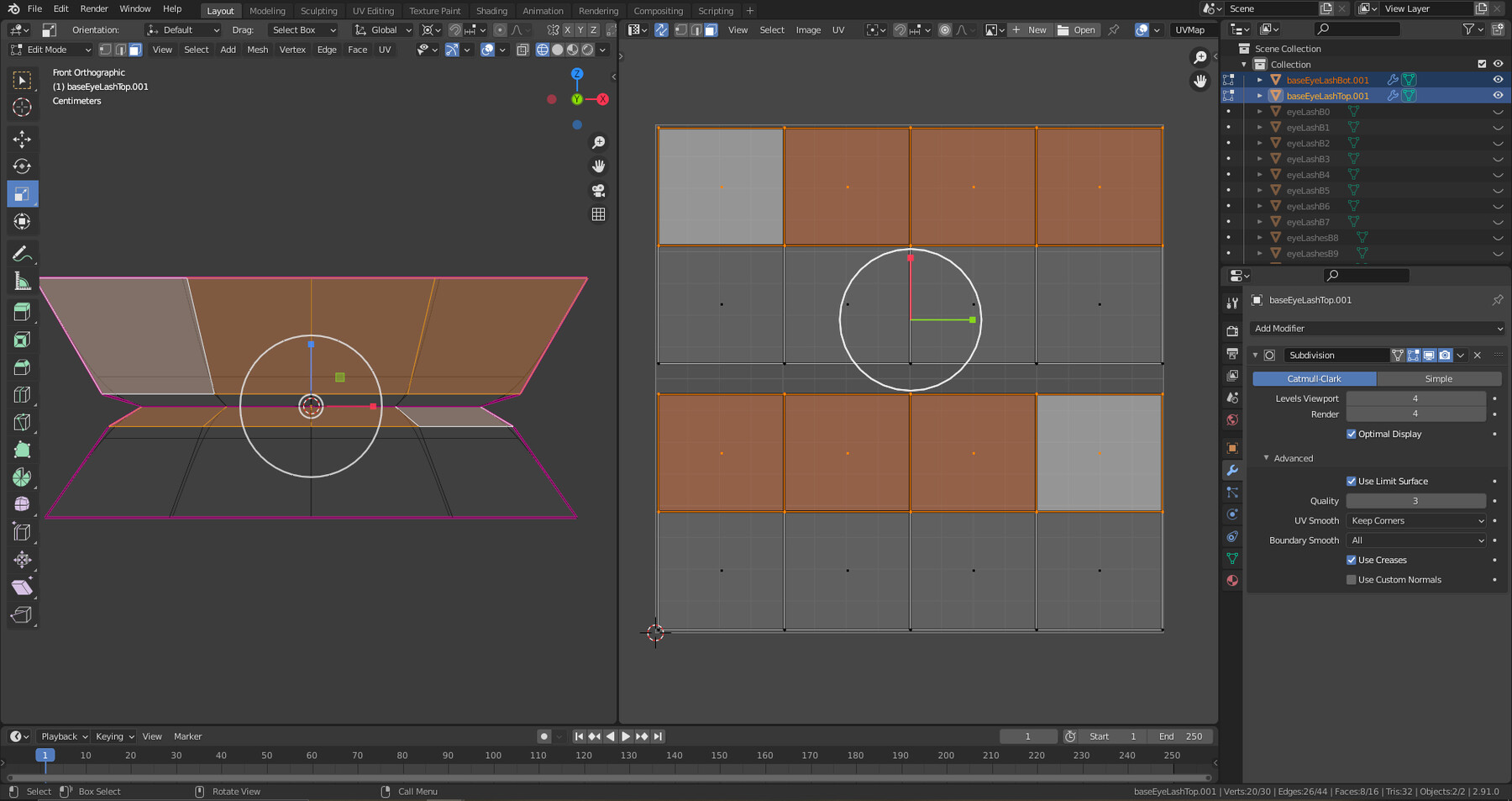Activate the Rotate tool
The width and height of the screenshot is (1512, 801).
22,166
